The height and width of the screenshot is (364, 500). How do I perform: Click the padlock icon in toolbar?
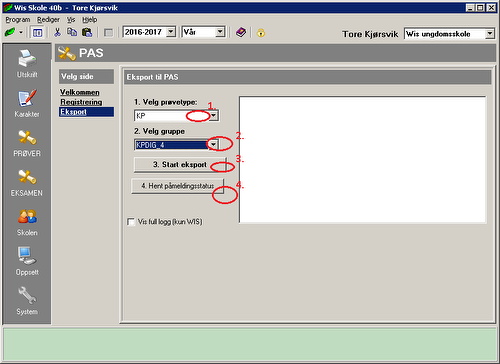(261, 33)
